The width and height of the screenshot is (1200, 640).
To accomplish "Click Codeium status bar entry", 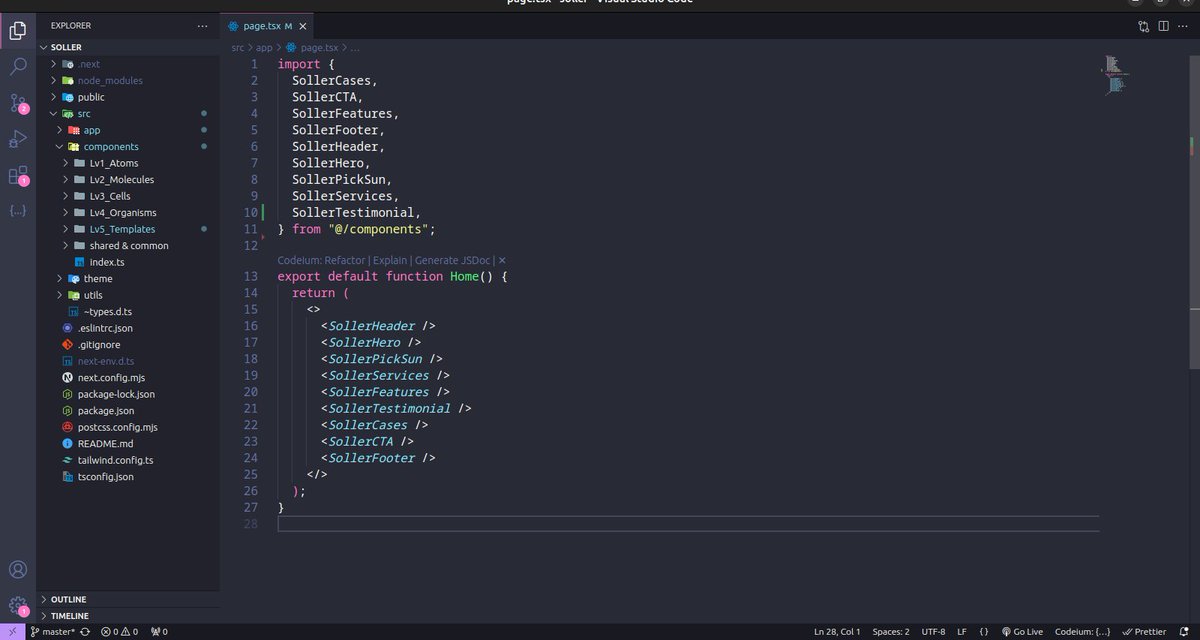I will tap(1082, 632).
